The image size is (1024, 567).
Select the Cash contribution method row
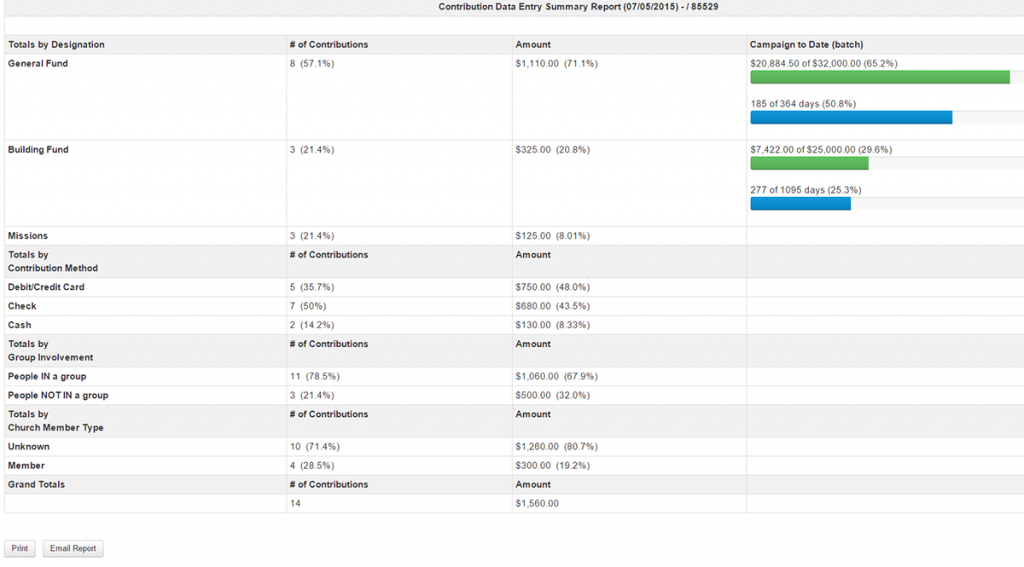click(x=20, y=325)
